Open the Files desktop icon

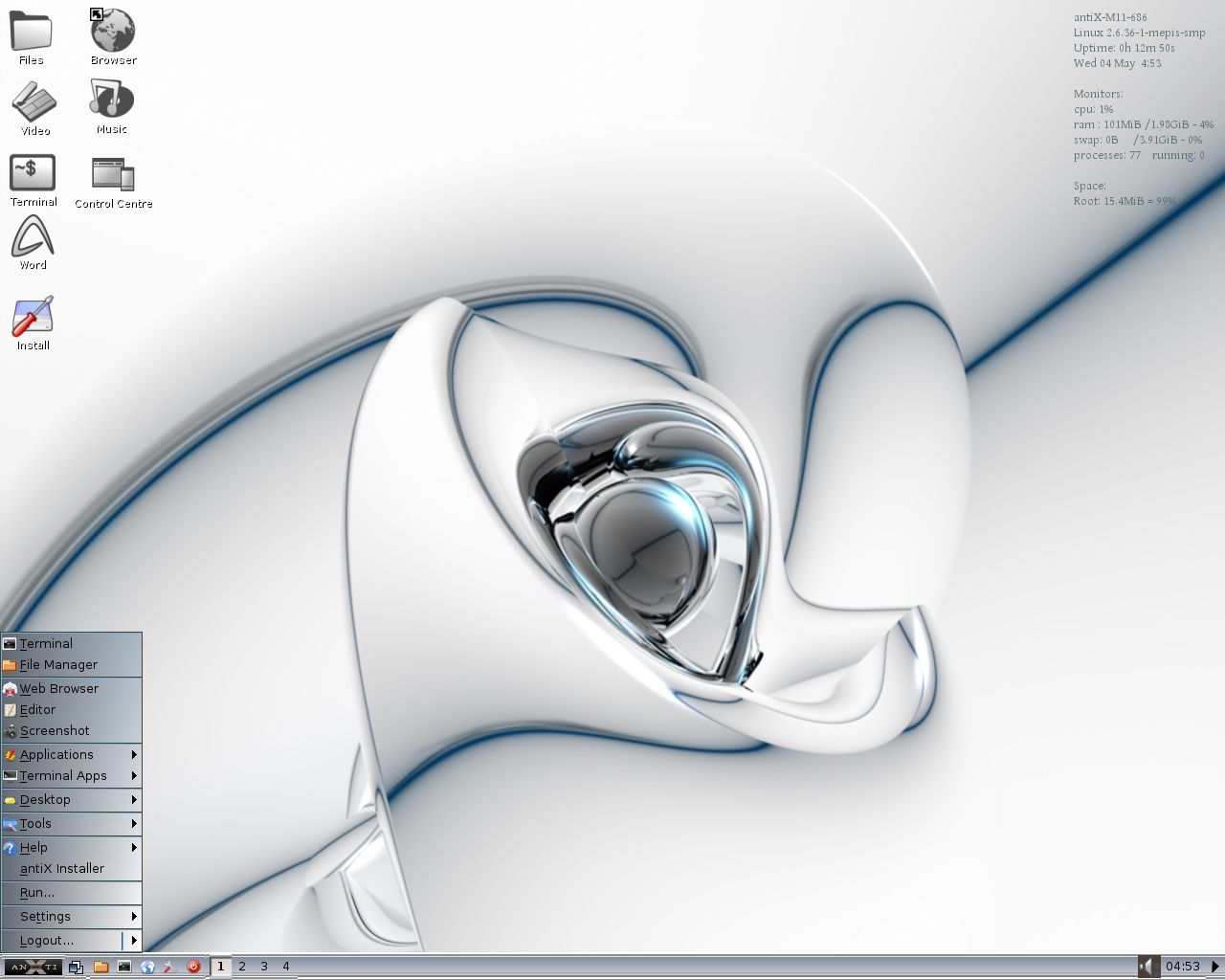coord(32,32)
